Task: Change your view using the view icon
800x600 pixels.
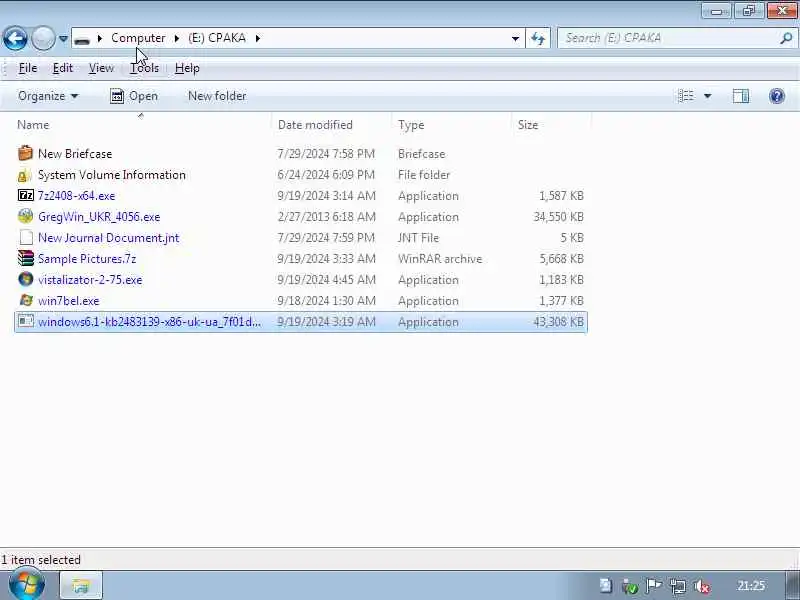Action: coord(686,96)
